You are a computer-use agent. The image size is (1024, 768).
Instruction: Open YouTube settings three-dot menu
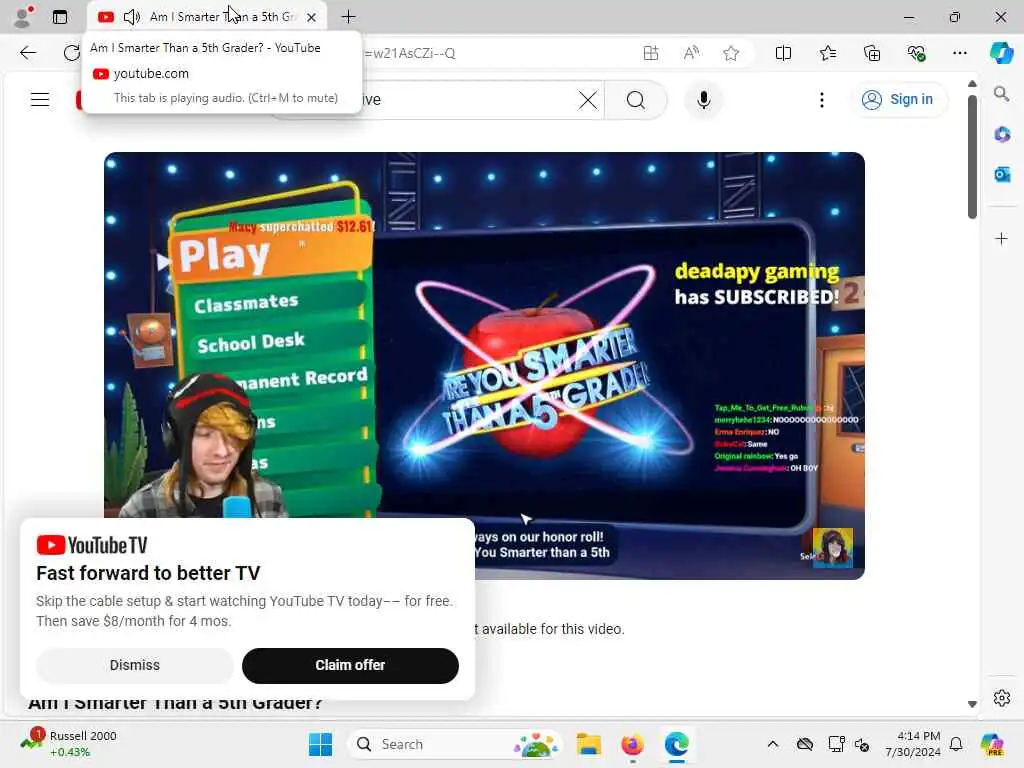[x=822, y=100]
